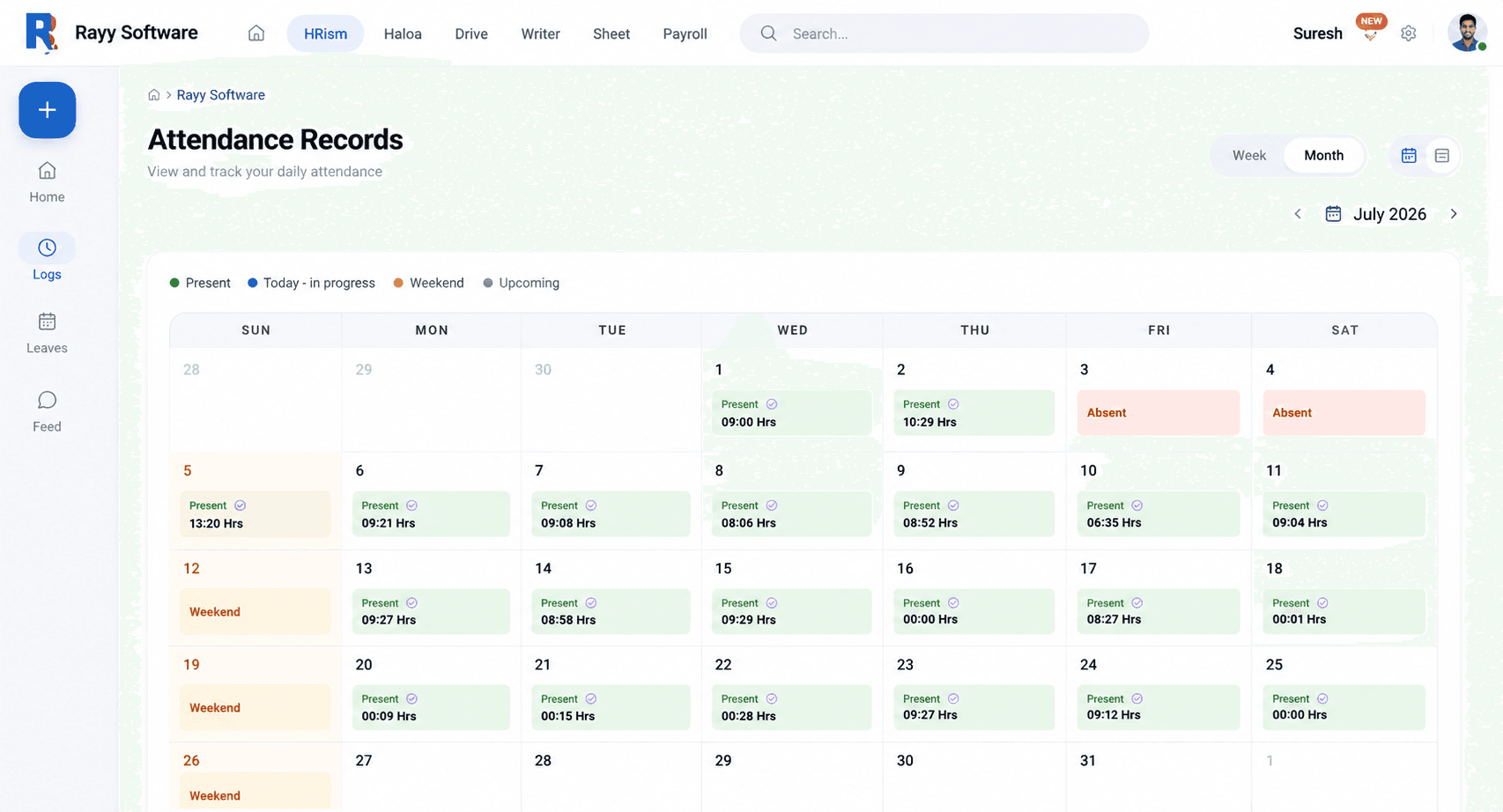1503x812 pixels.
Task: Open the Absent entry on July 3
Action: coord(1159,413)
